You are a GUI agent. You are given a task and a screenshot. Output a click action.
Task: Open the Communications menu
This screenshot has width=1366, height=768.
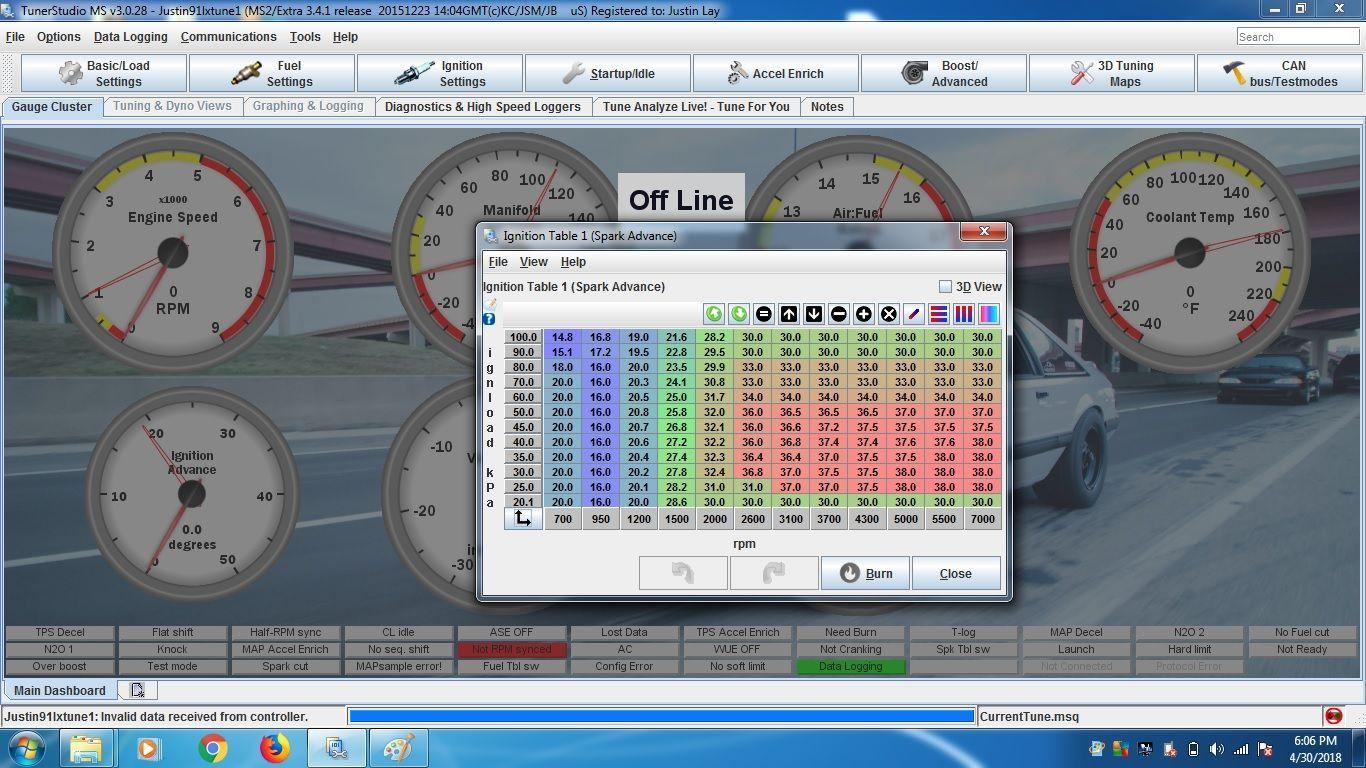click(228, 36)
